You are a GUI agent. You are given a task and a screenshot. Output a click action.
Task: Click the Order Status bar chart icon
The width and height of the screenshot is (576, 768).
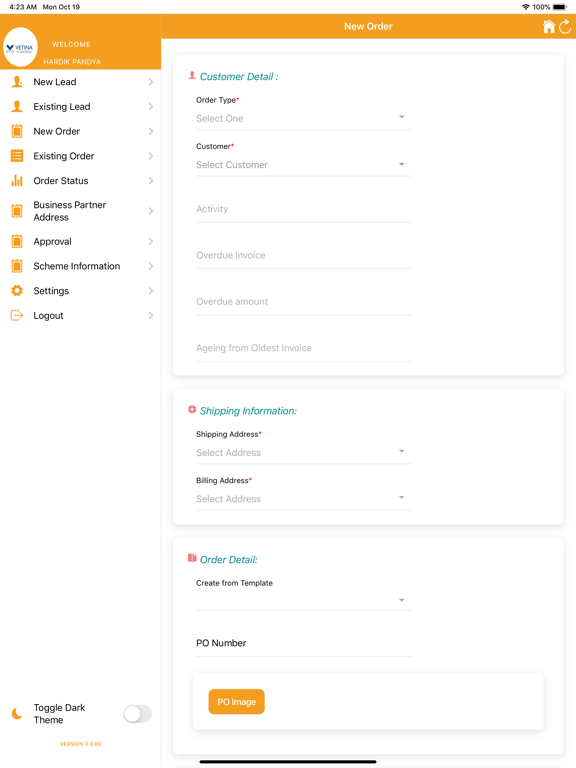click(17, 181)
